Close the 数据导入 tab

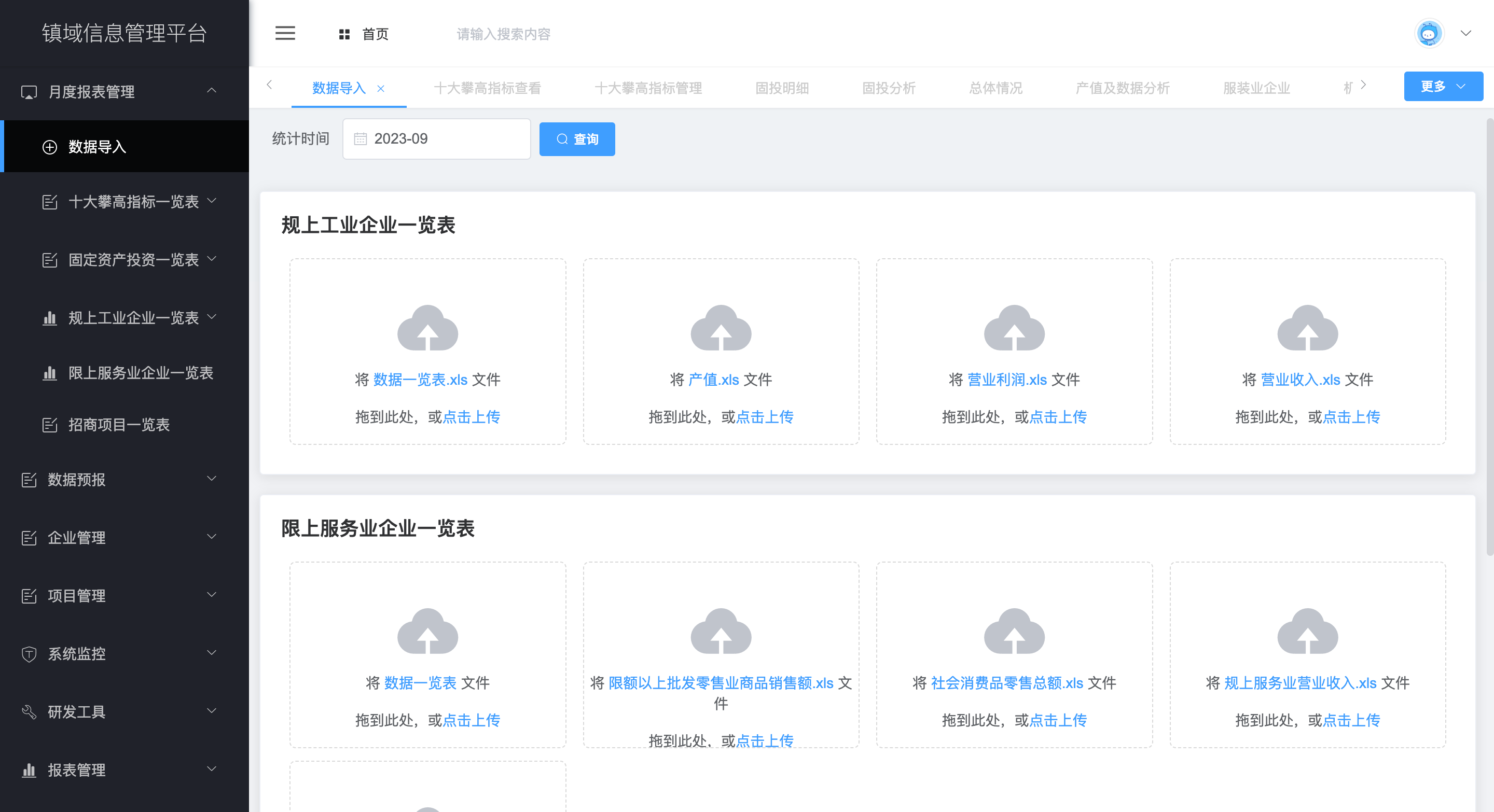(380, 89)
